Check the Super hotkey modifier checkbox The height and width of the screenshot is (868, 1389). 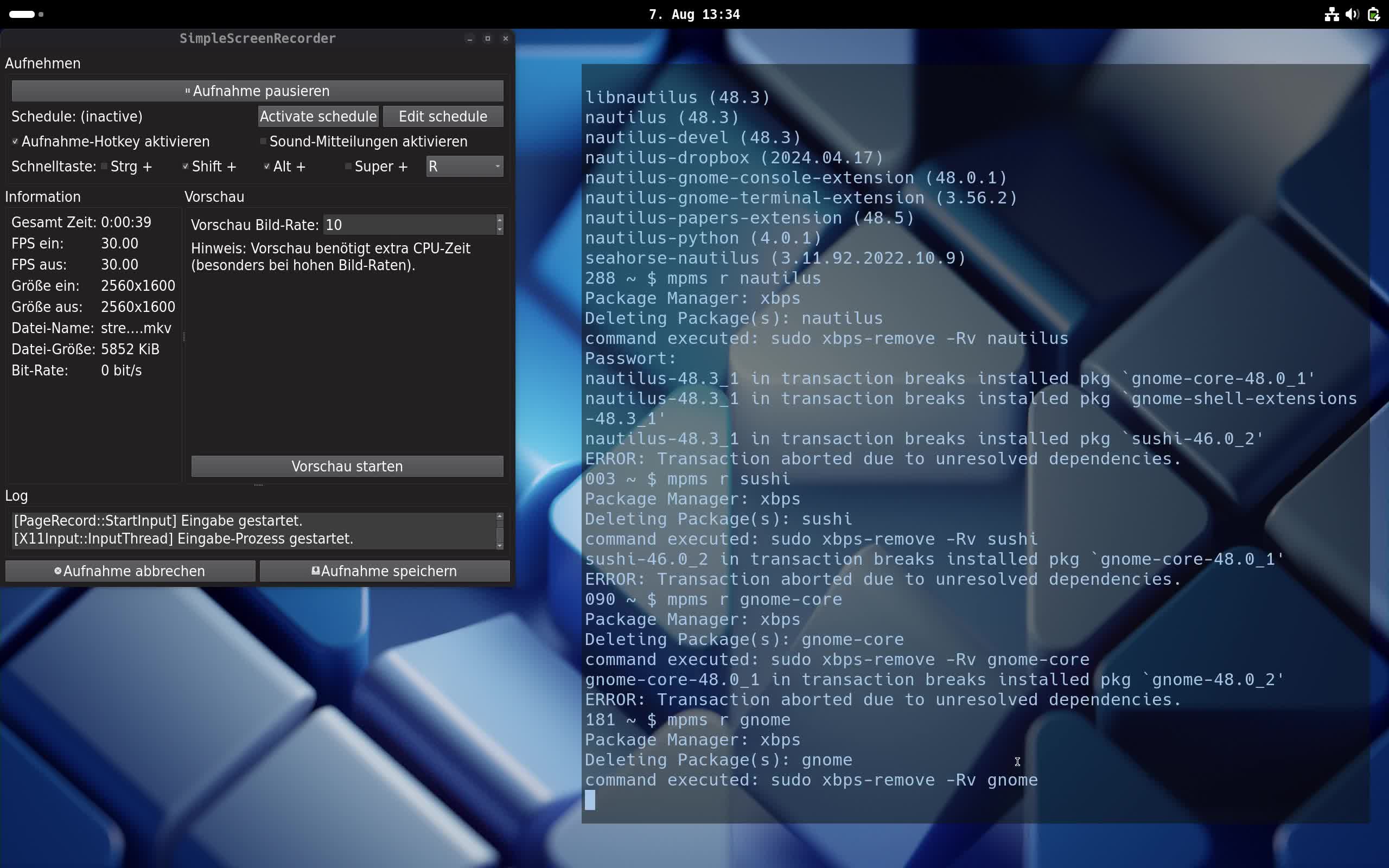point(348,167)
